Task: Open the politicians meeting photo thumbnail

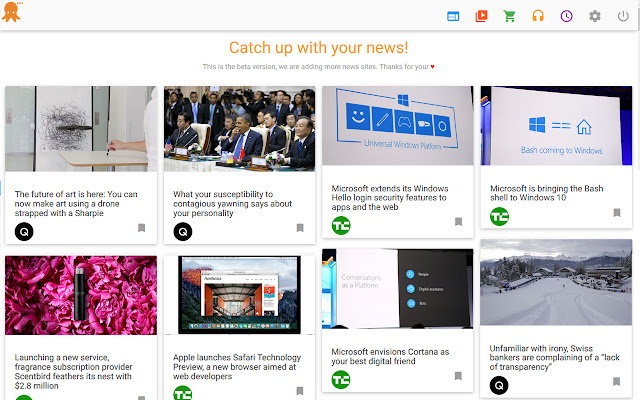Action: click(x=239, y=129)
